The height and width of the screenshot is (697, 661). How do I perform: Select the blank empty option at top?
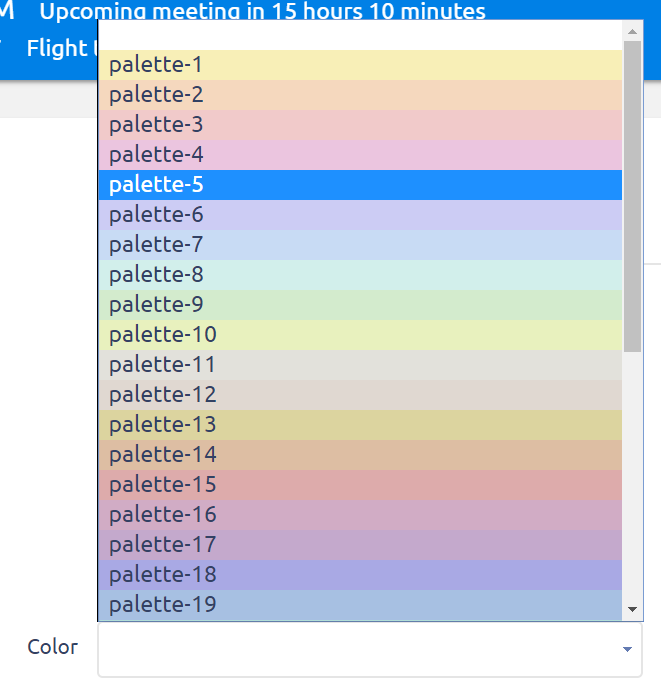[360, 36]
